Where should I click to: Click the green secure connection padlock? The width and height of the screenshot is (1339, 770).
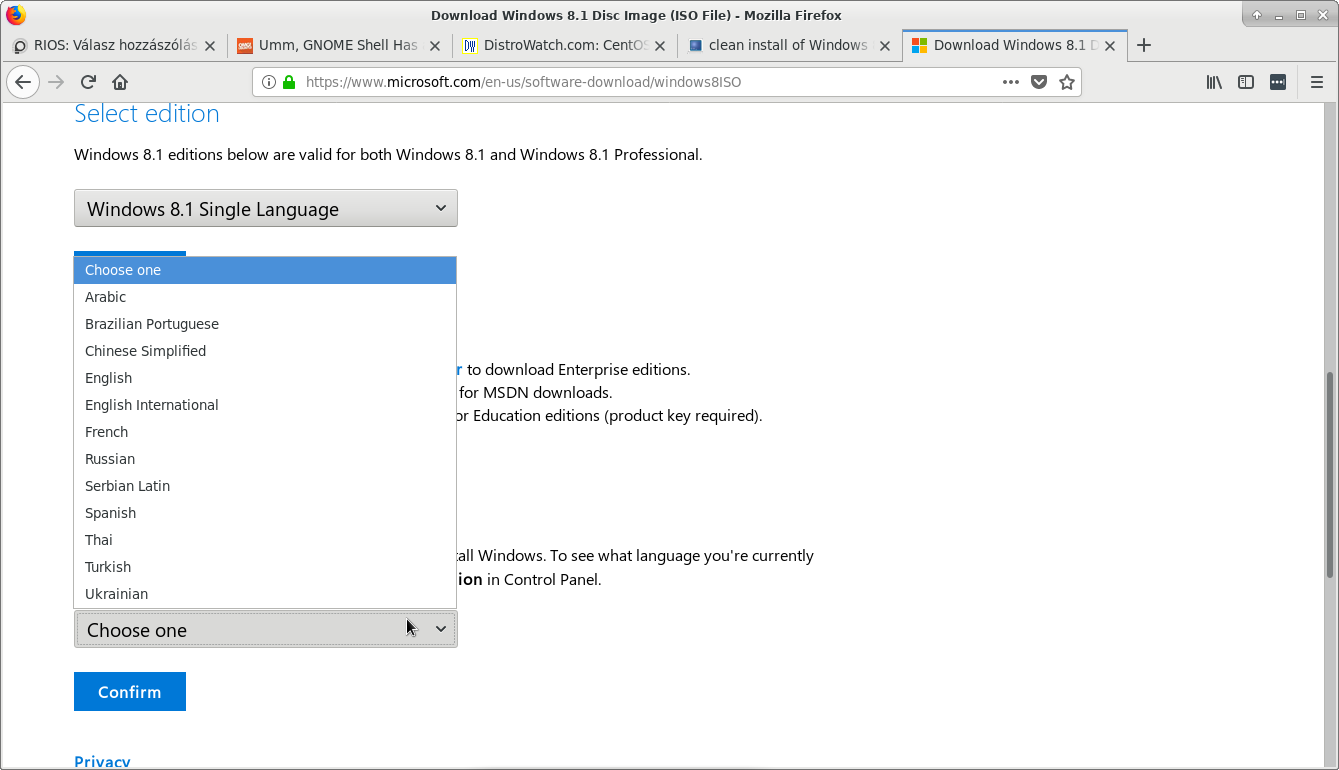(x=289, y=82)
